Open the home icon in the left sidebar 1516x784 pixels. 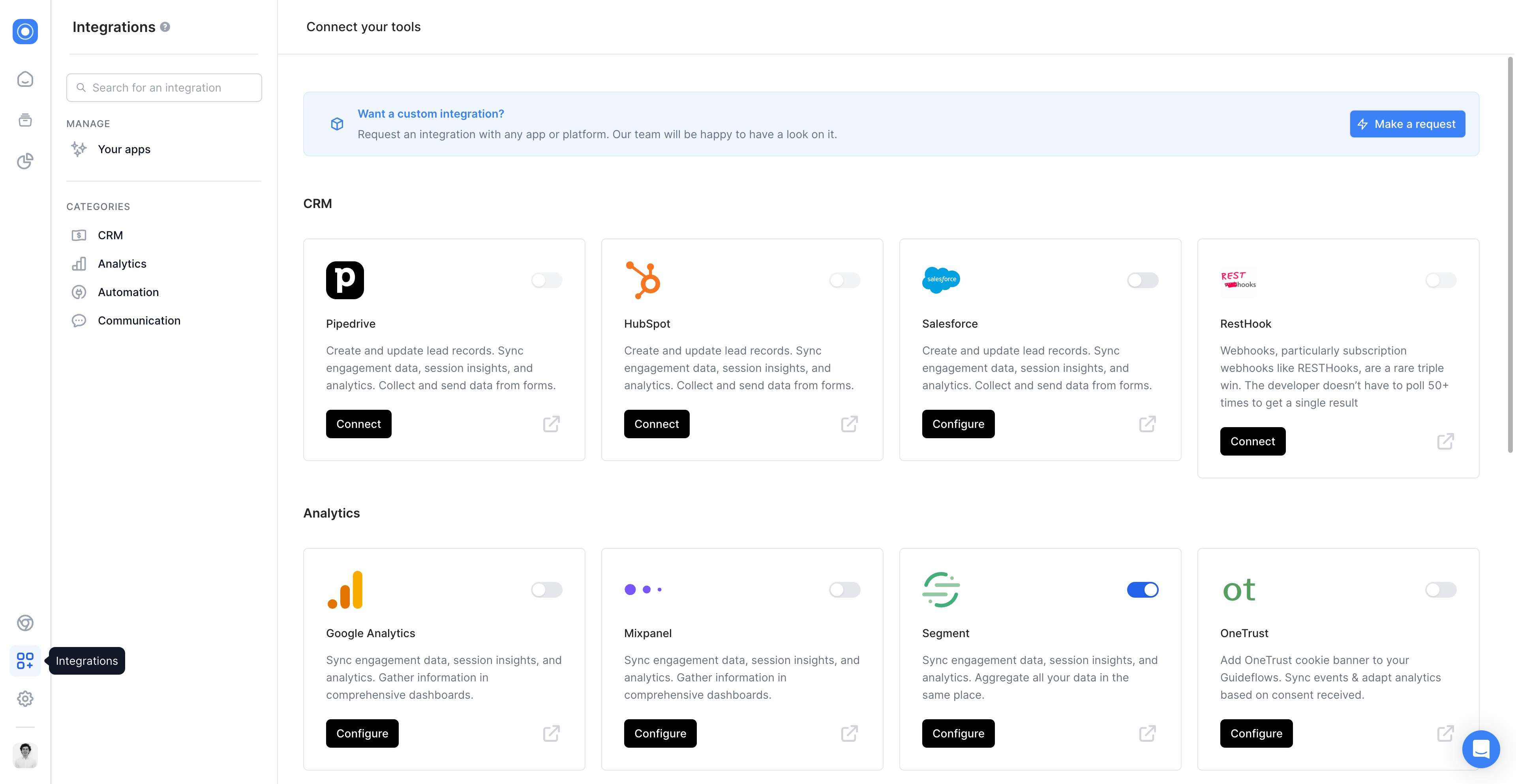(x=25, y=79)
